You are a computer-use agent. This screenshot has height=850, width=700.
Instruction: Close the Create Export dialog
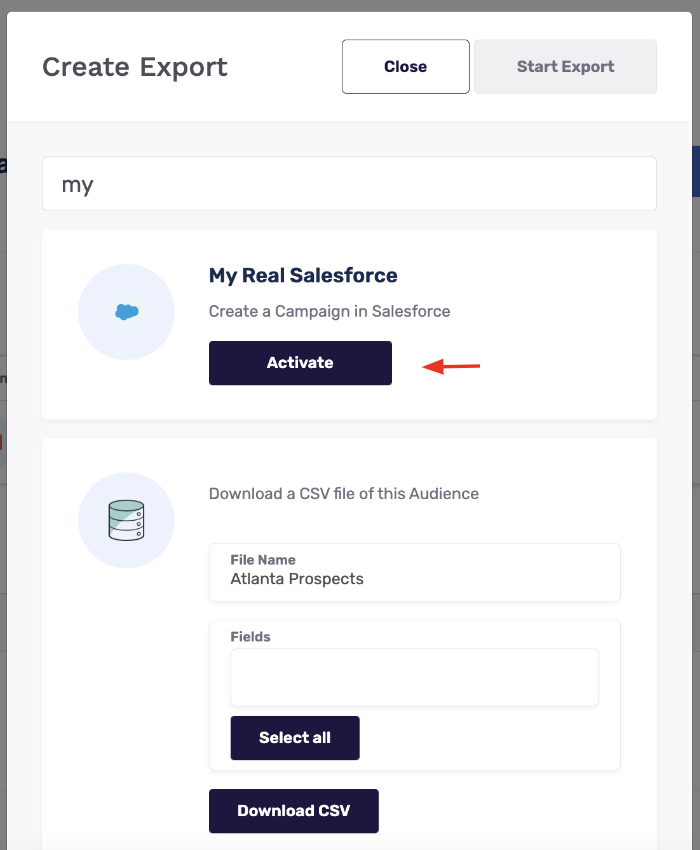pos(405,67)
